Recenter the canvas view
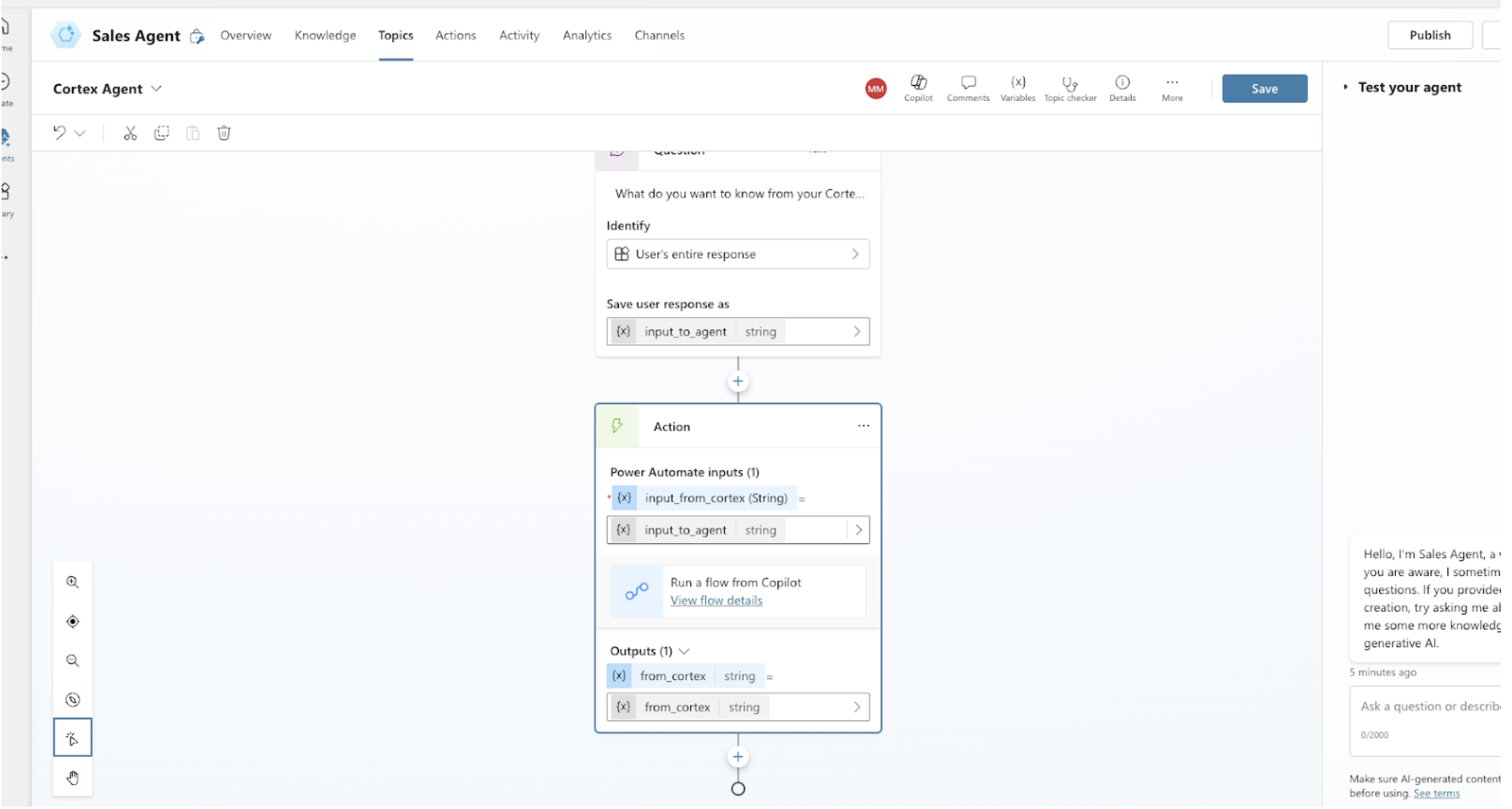This screenshot has width=1512, height=809. pos(73,622)
